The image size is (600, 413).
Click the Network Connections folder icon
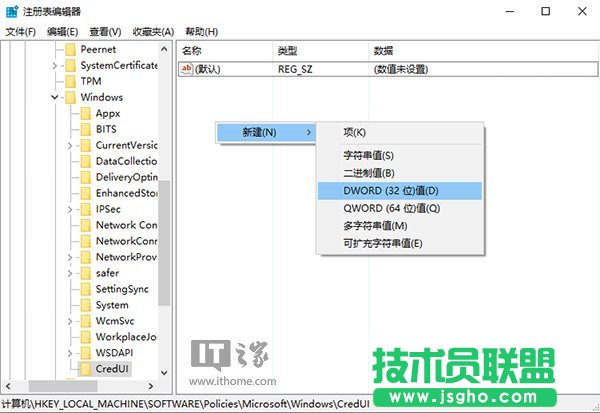[x=86, y=225]
